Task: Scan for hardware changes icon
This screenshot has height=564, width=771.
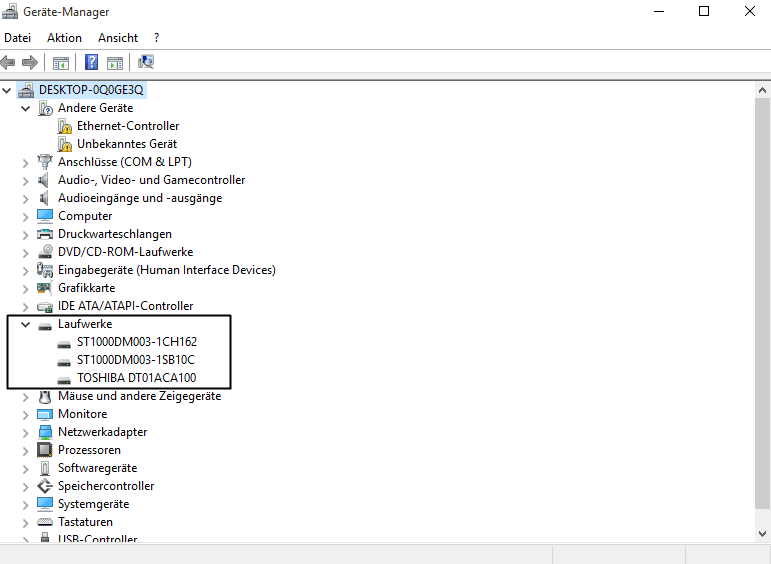Action: 146,62
